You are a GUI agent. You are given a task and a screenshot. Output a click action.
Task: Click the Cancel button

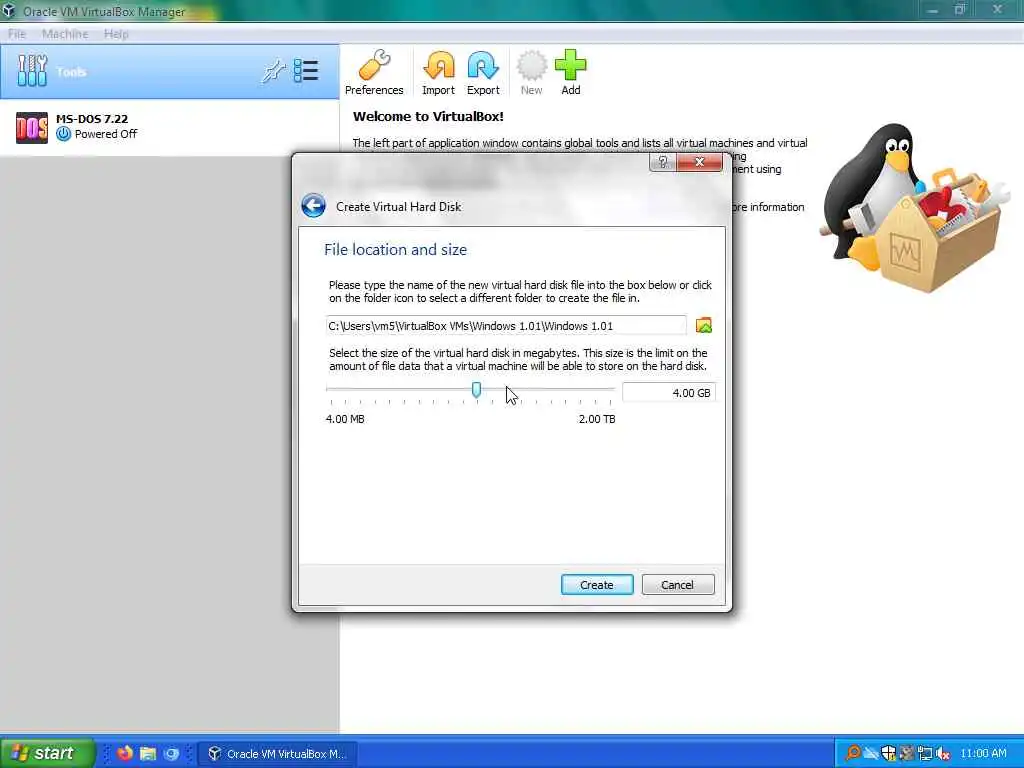click(x=678, y=584)
